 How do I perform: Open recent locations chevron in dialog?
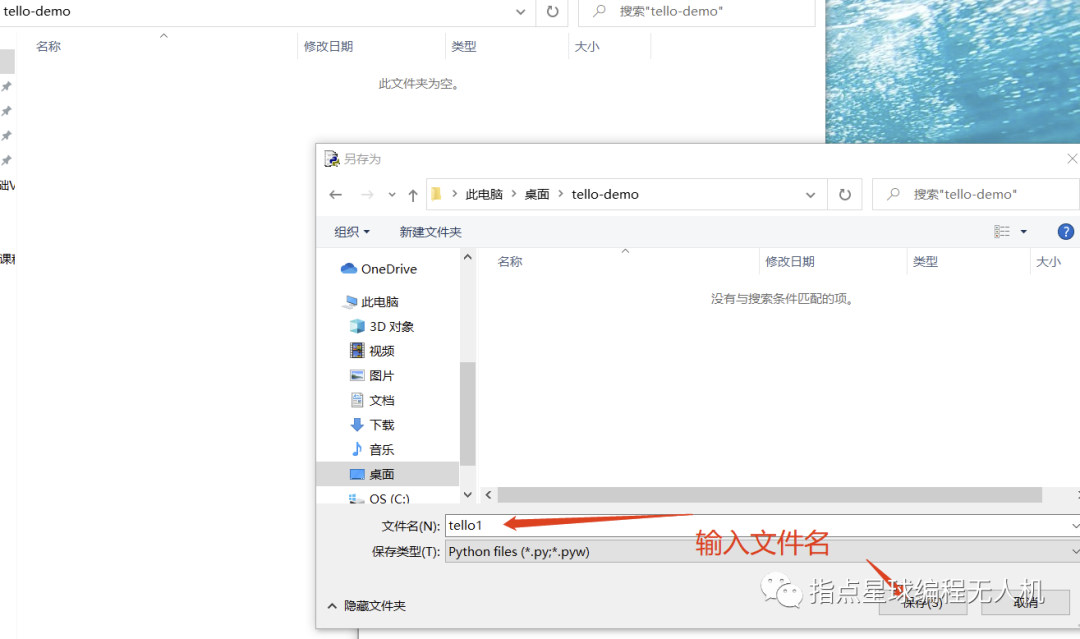(x=392, y=195)
